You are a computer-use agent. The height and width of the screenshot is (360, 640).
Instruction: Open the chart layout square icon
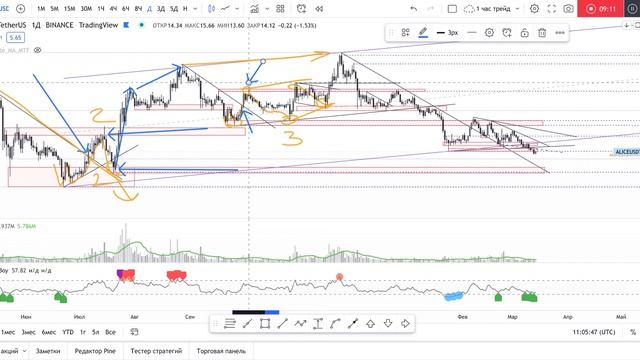pos(452,9)
